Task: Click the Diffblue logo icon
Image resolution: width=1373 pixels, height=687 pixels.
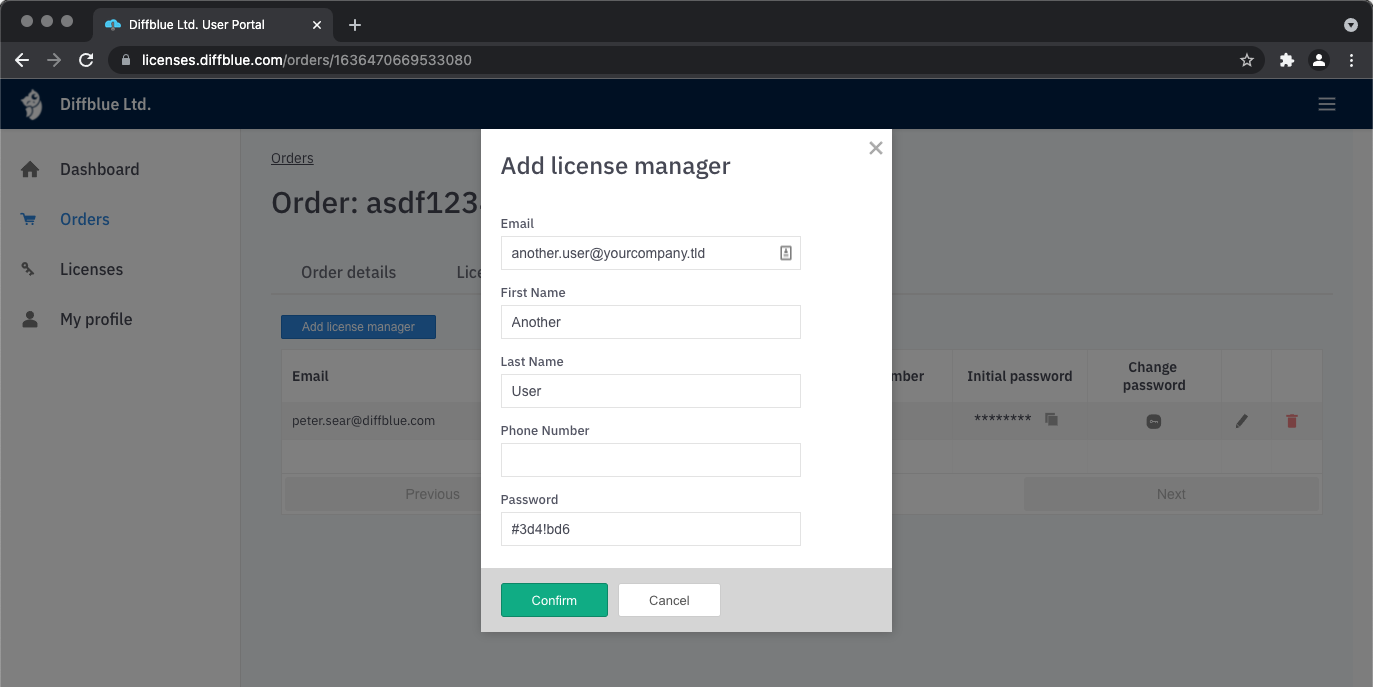Action: click(33, 104)
